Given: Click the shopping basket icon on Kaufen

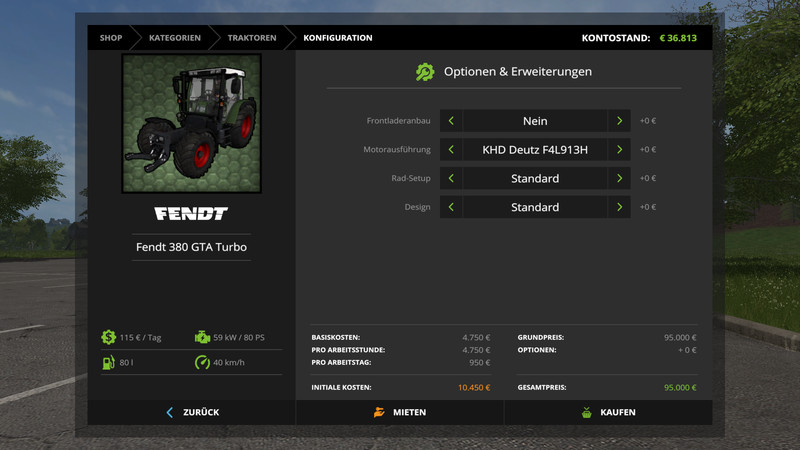Looking at the screenshot, I should (x=587, y=412).
